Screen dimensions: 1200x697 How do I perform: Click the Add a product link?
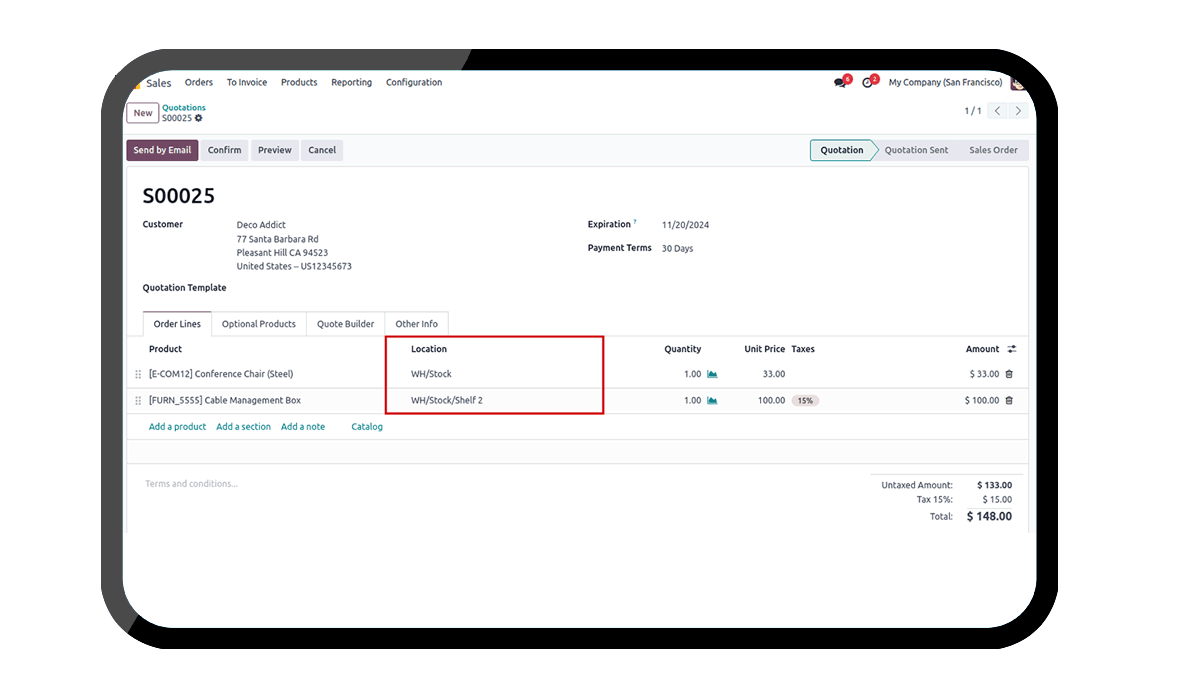(x=177, y=427)
